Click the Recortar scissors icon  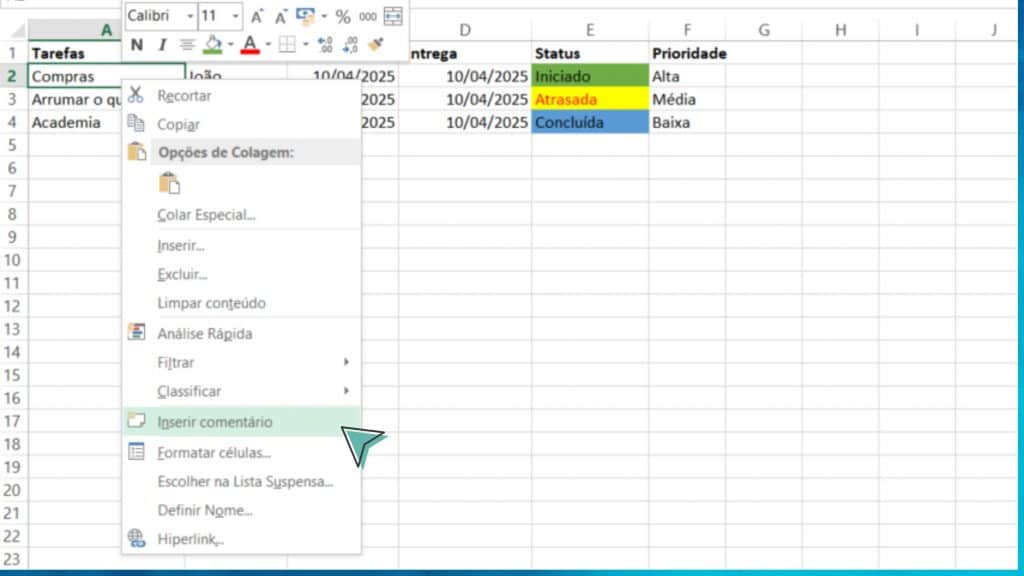click(x=135, y=95)
